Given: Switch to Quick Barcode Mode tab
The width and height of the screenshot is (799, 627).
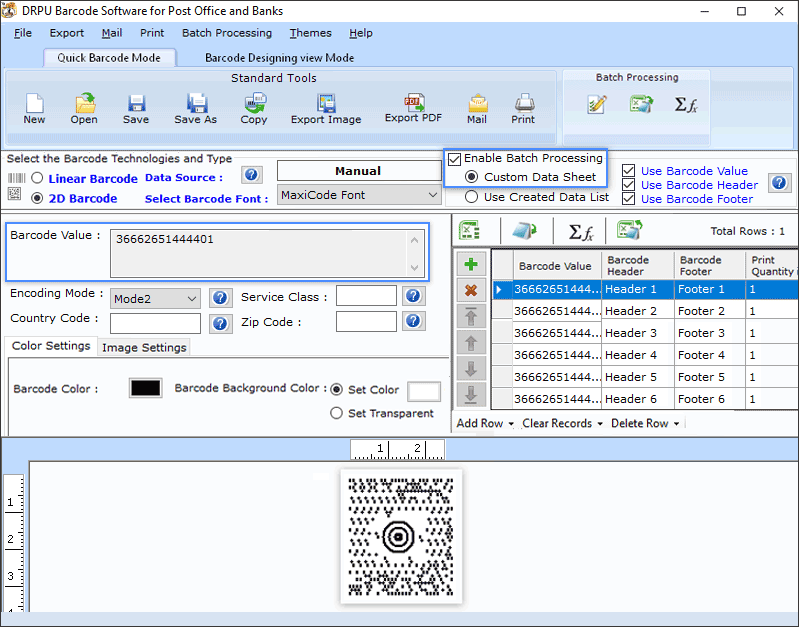Looking at the screenshot, I should pos(109,58).
